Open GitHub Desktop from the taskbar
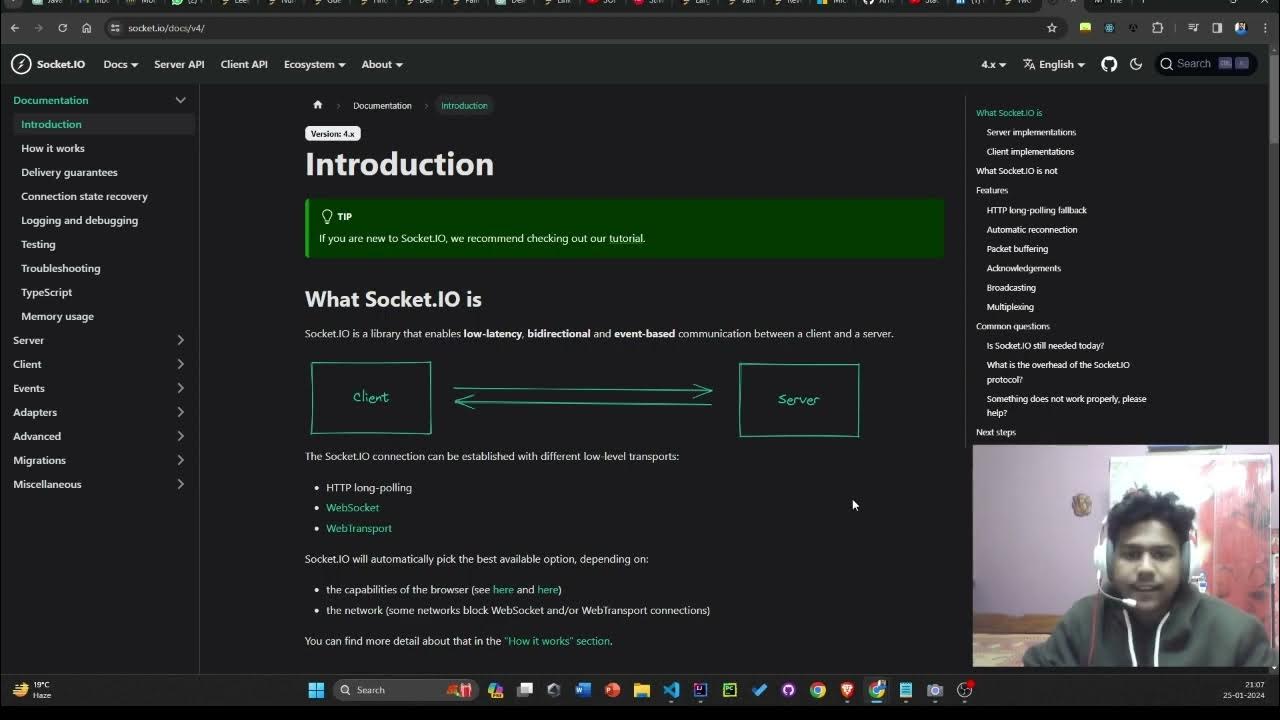This screenshot has height=720, width=1280. 788,690
